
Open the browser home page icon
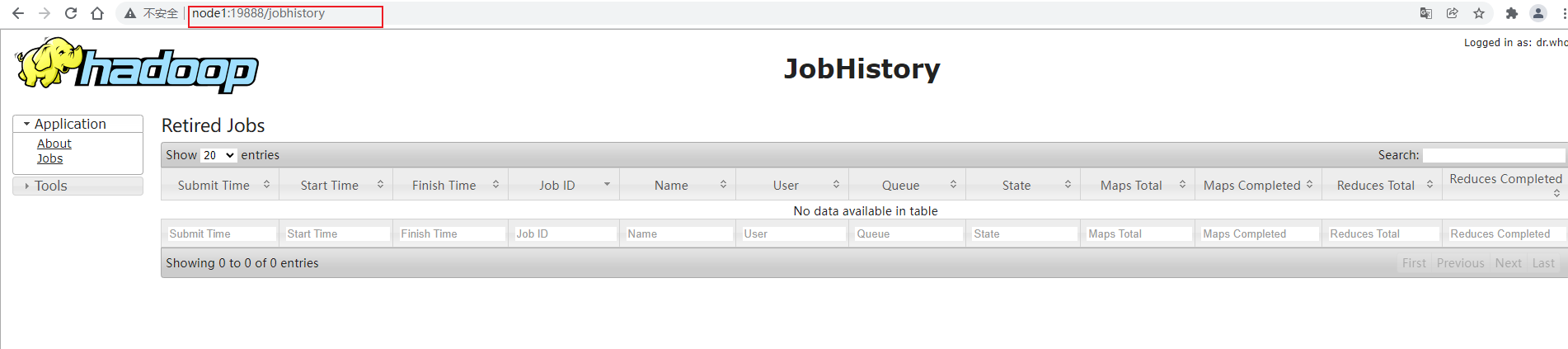pos(97,13)
